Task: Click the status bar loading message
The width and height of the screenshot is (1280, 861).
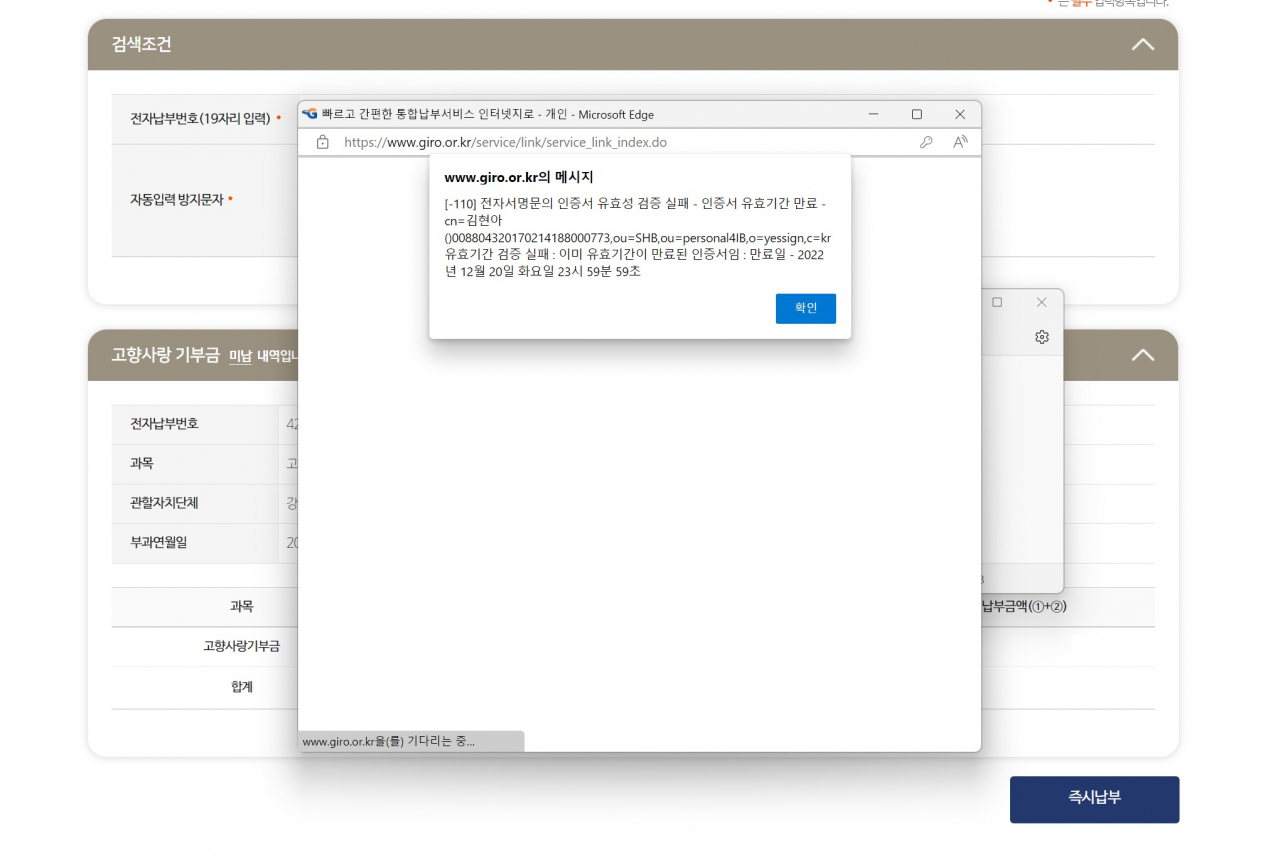Action: click(389, 742)
